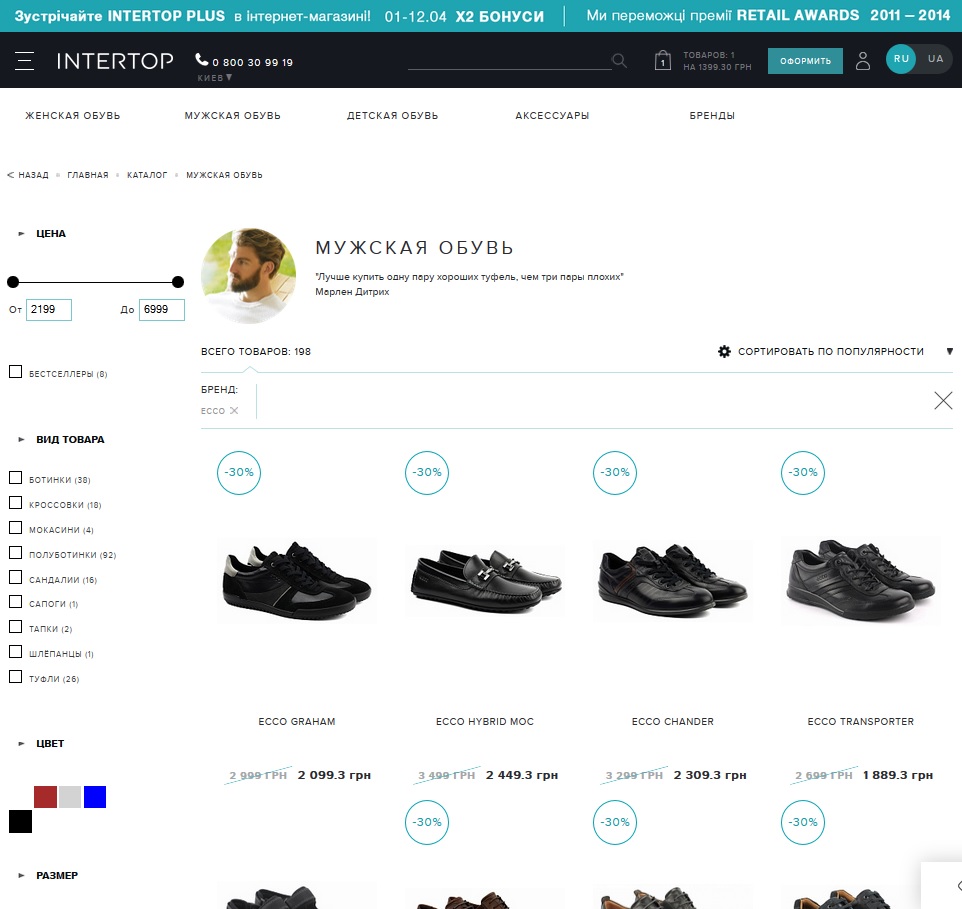Click the INTERTOP logo
The height and width of the screenshot is (909, 962).
[x=115, y=61]
